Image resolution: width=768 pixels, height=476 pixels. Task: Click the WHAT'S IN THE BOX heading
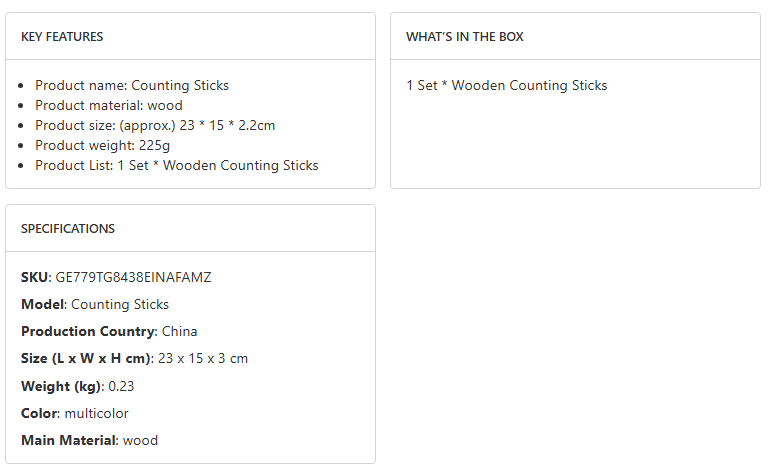coord(465,37)
